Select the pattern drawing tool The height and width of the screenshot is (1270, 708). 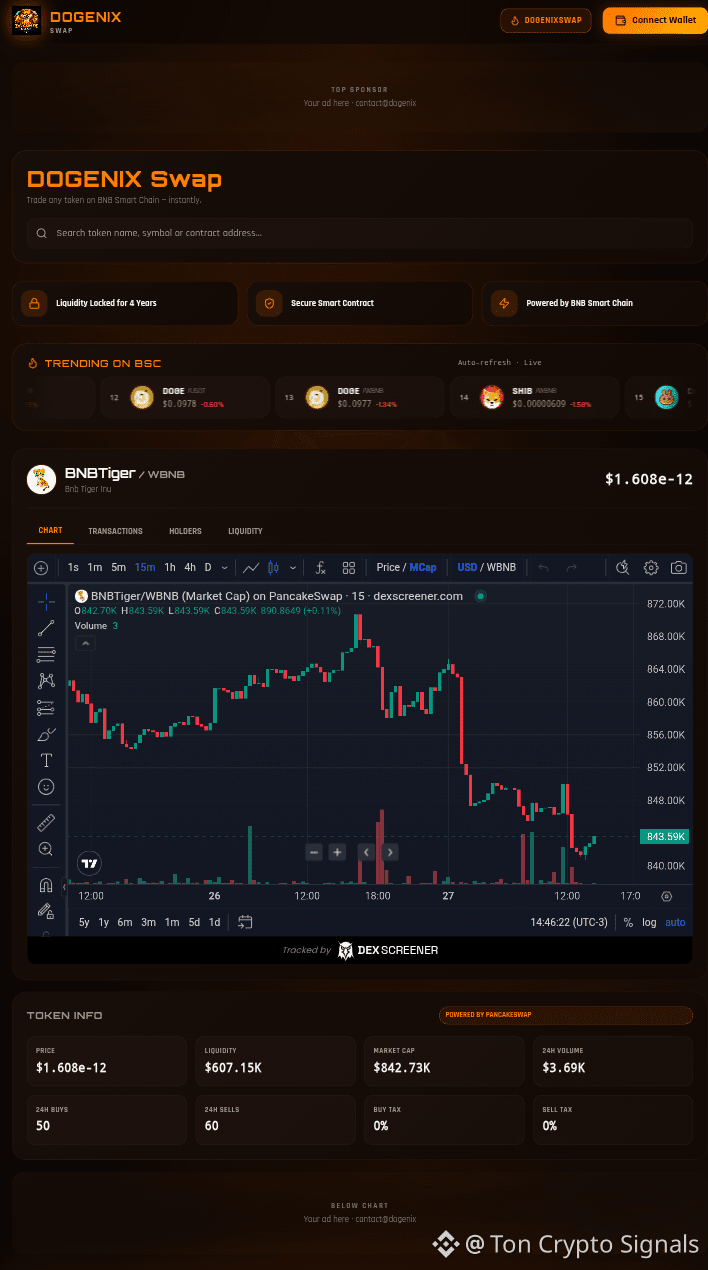[x=46, y=681]
